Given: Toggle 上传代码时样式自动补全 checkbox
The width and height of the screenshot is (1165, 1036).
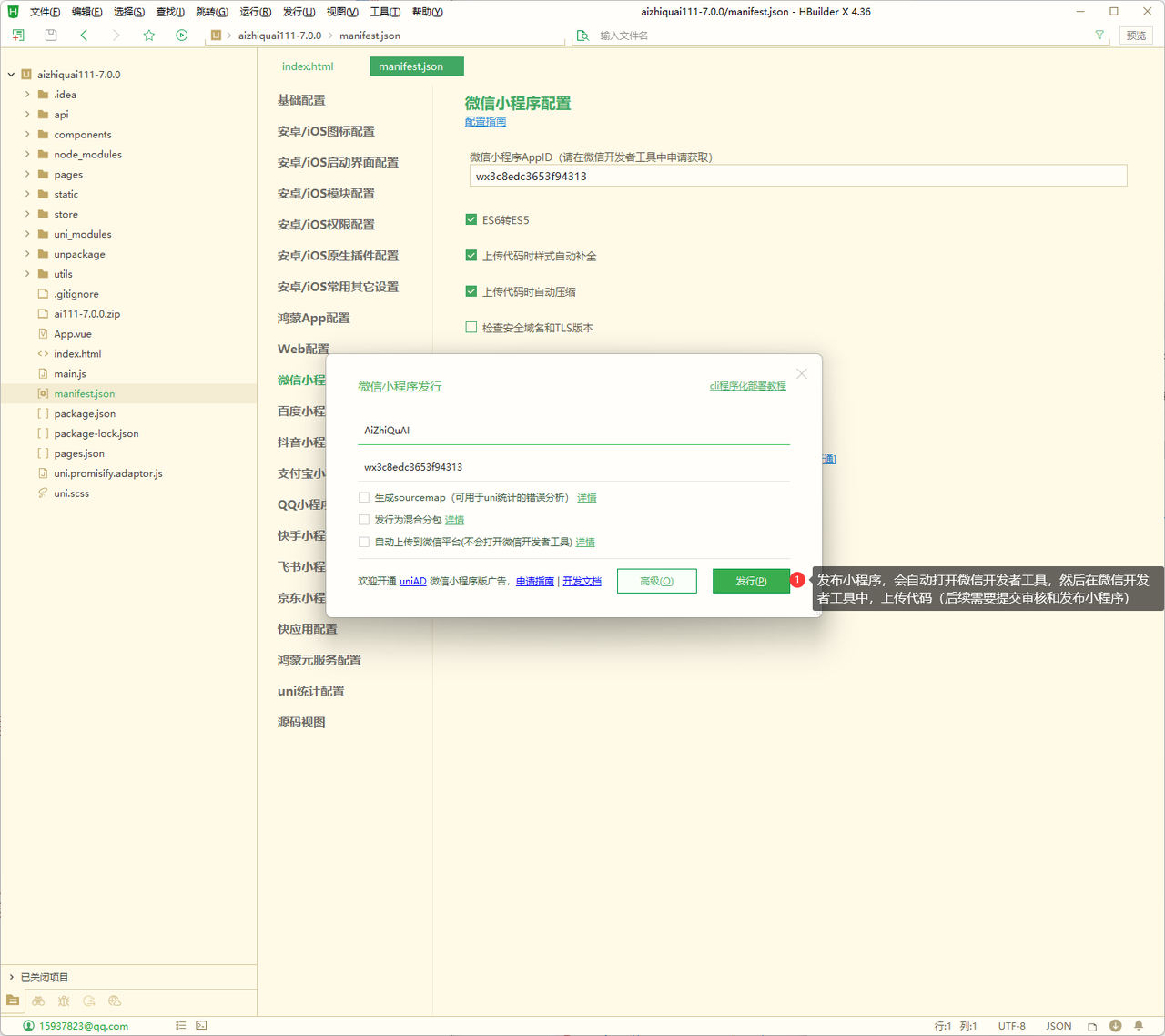Looking at the screenshot, I should (471, 256).
